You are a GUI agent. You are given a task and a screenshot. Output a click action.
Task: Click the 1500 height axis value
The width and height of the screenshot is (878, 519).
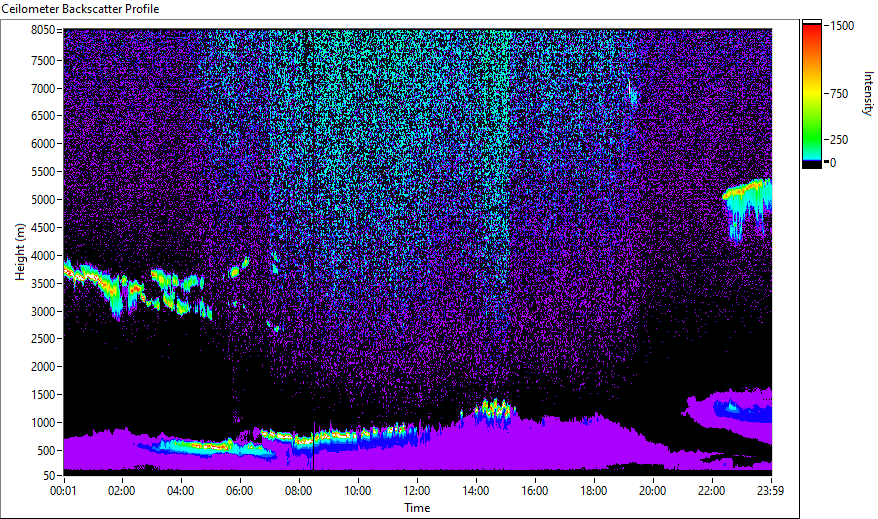43,395
